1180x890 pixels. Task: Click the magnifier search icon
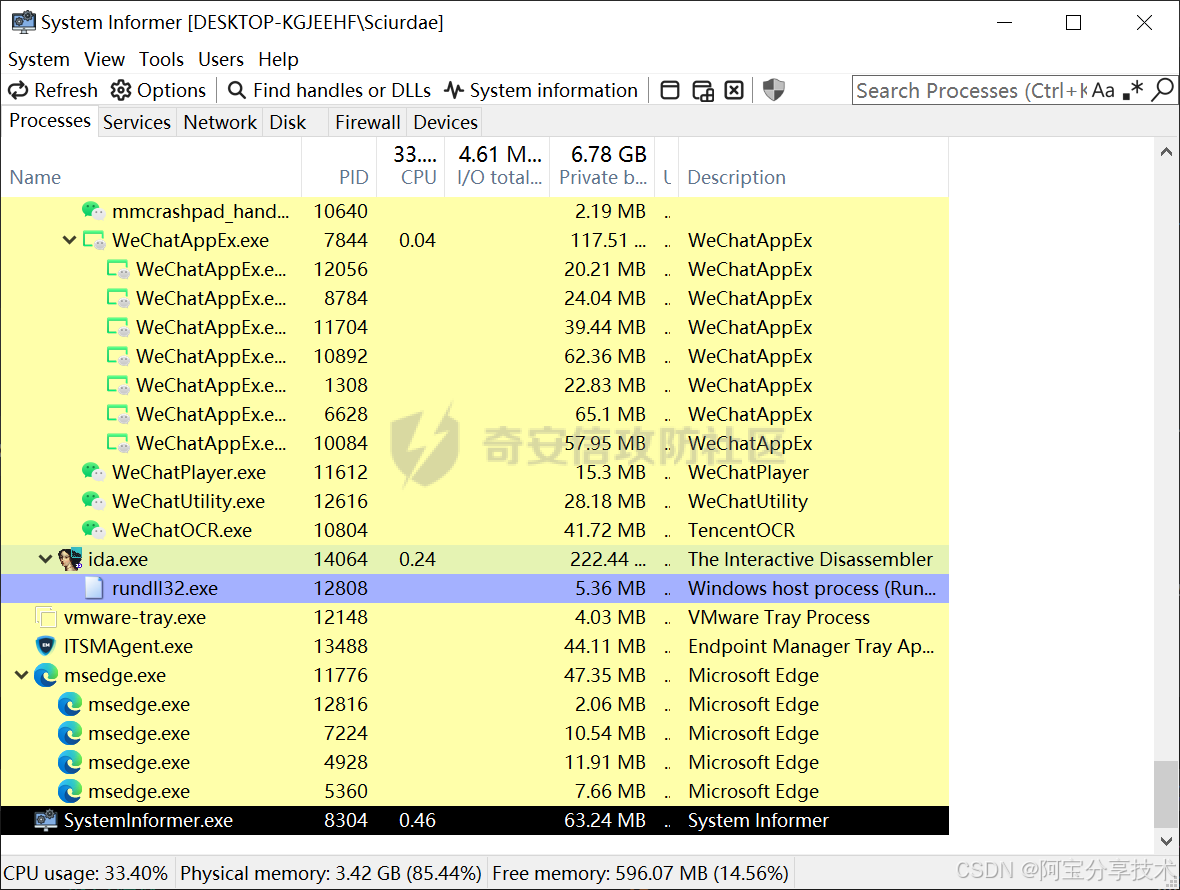[1163, 90]
